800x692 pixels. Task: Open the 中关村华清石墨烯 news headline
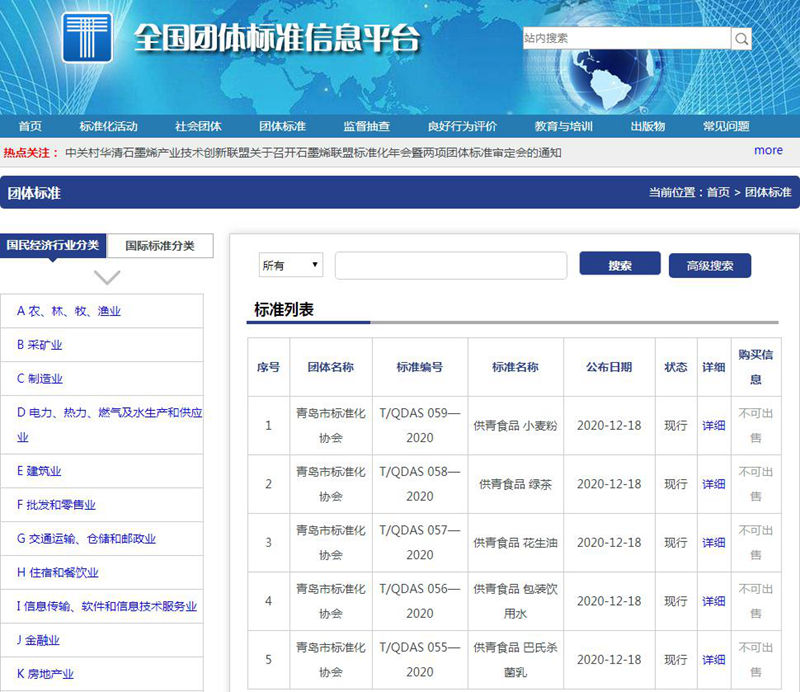tap(313, 153)
